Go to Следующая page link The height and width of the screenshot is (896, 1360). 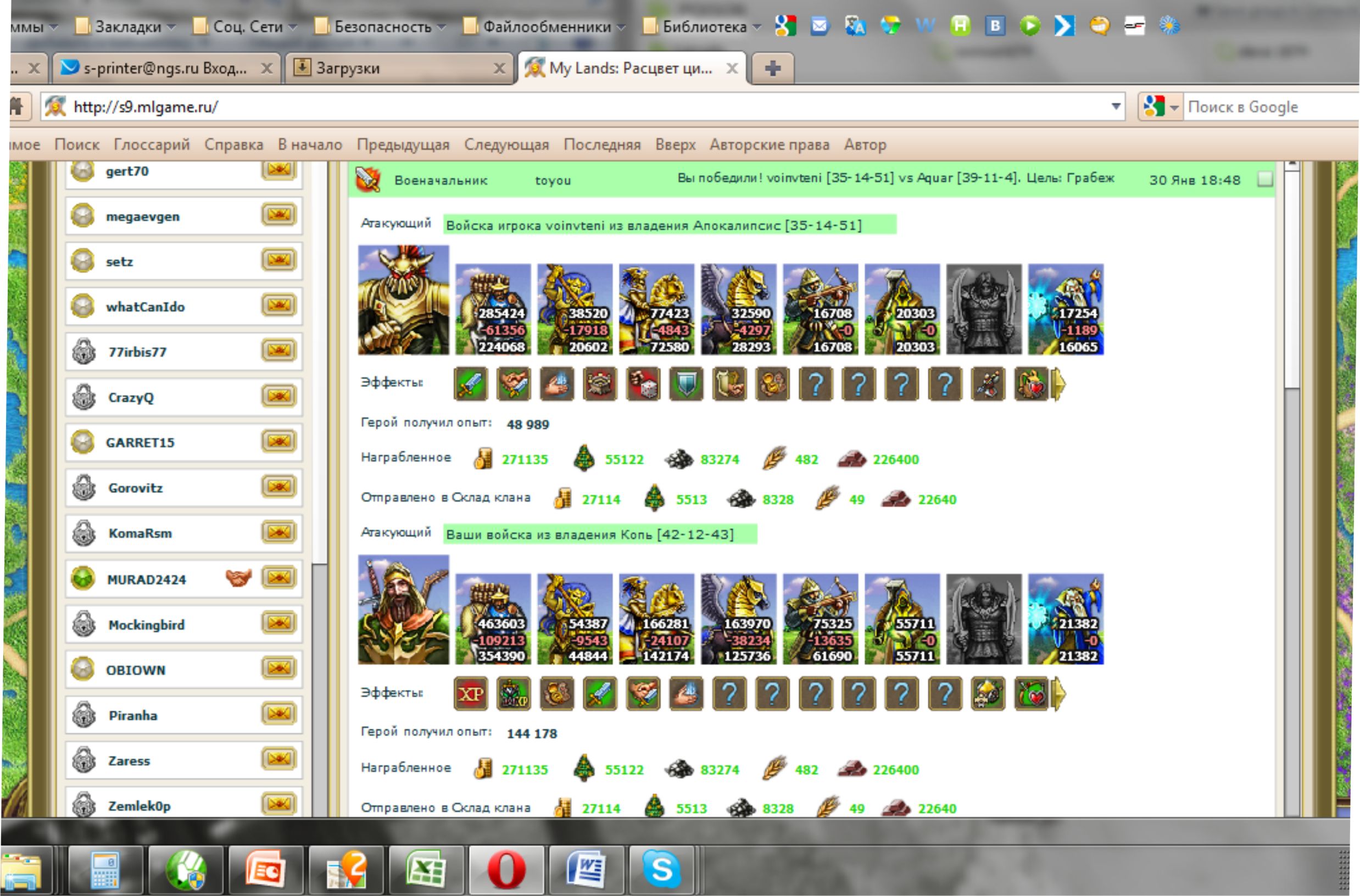(x=506, y=144)
